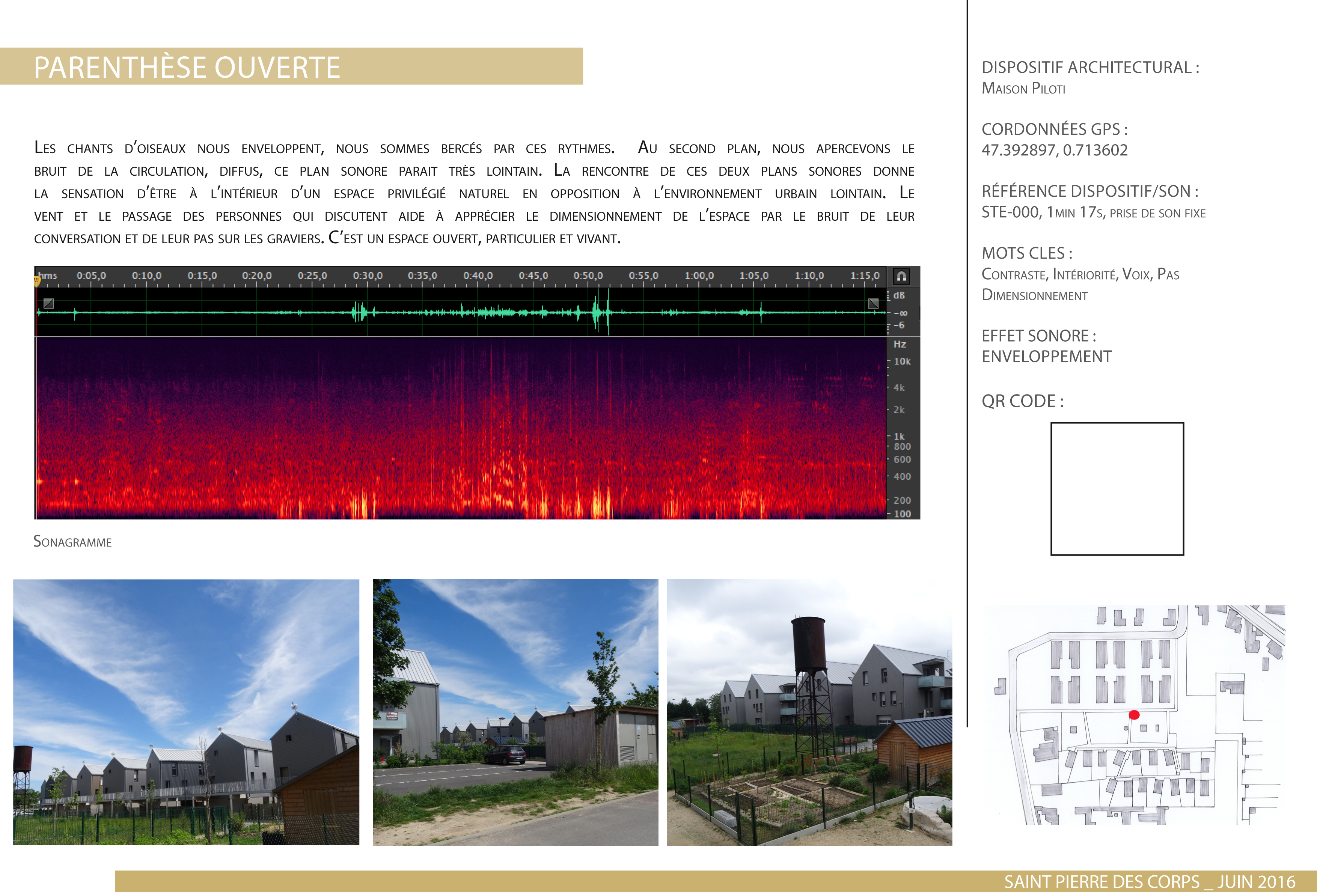The width and height of the screenshot is (1317, 896).
Task: Click the 10k frequency scale value
Action: [x=902, y=361]
